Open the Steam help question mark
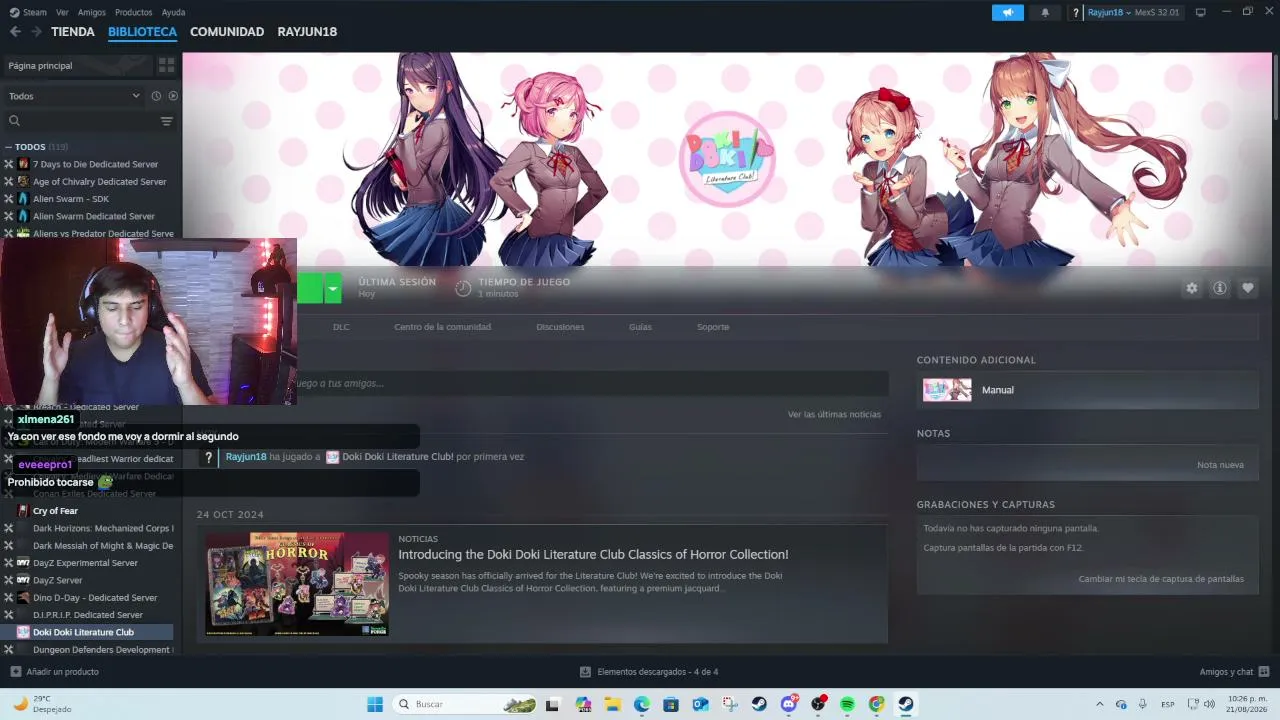The height and width of the screenshot is (720, 1280). [1076, 13]
